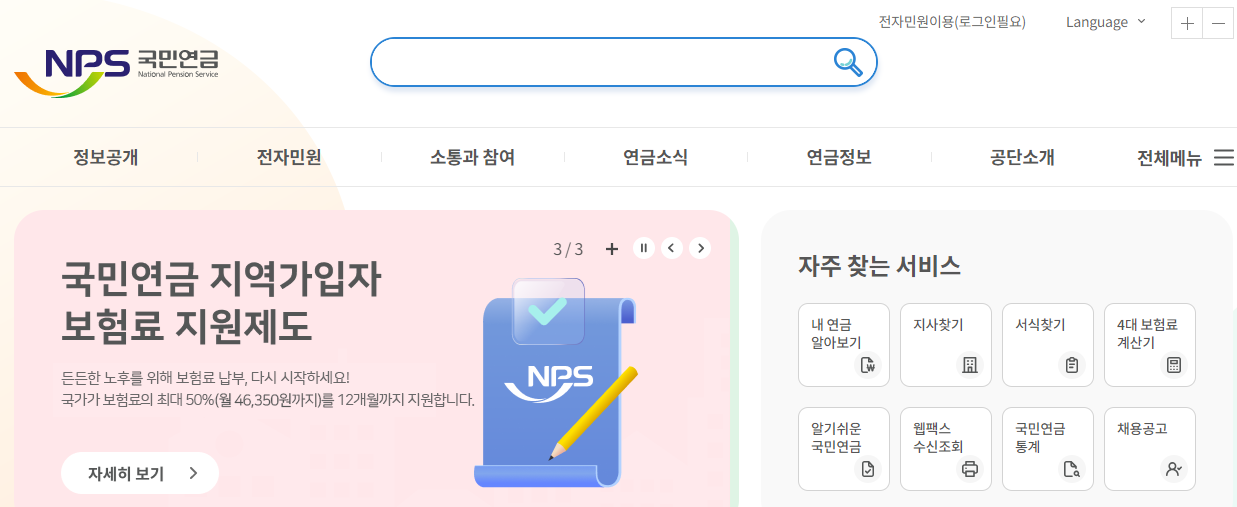1237x507 pixels.
Task: Show the previous banner slide
Action: (x=672, y=248)
